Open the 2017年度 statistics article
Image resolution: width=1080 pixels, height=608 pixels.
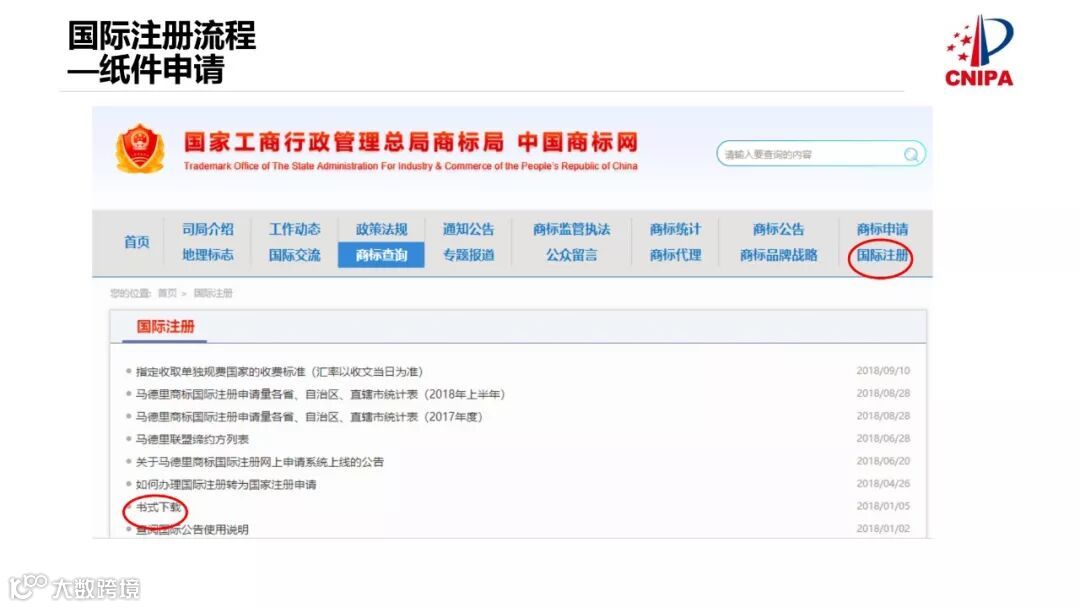pos(309,417)
